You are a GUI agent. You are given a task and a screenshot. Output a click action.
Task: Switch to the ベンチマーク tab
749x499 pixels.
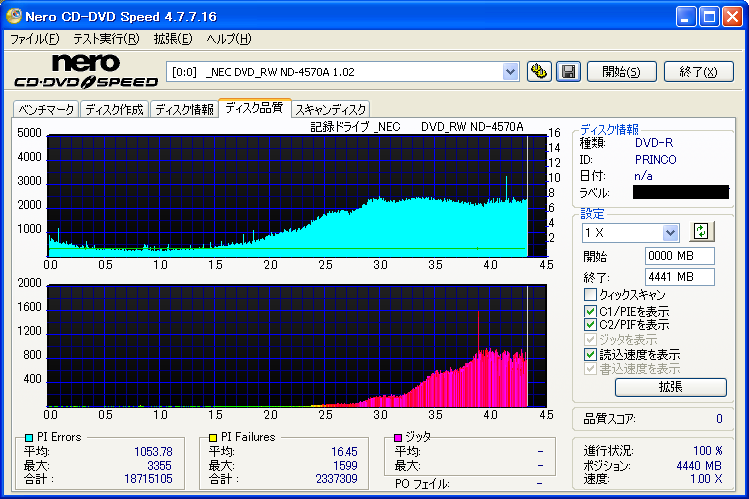[x=46, y=109]
